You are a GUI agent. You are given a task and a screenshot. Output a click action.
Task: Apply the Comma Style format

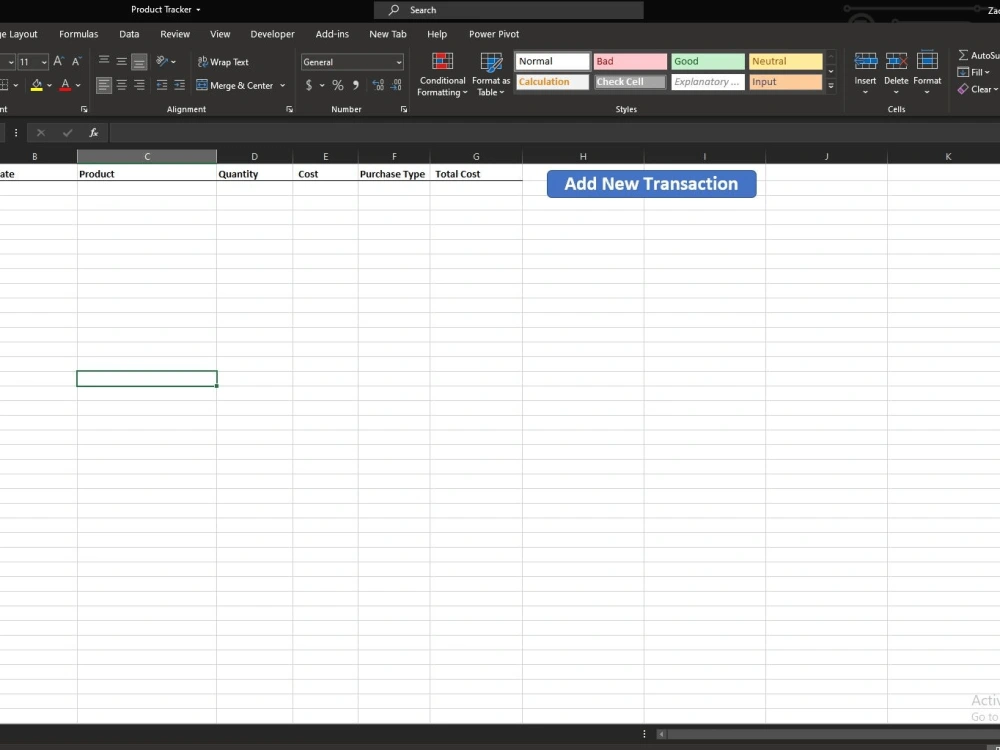point(354,85)
